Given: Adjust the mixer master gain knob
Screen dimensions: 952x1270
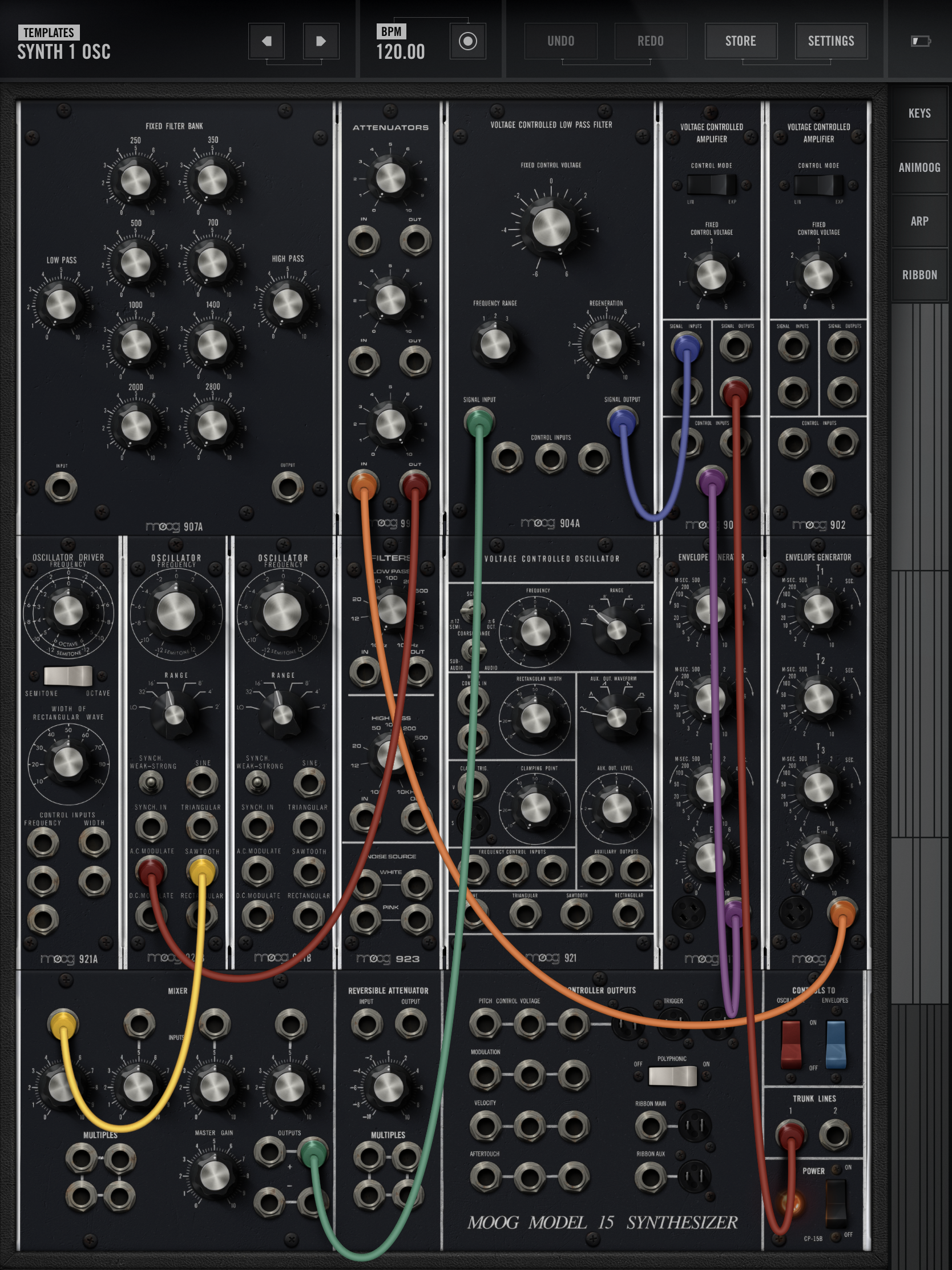Looking at the screenshot, I should (x=214, y=1175).
